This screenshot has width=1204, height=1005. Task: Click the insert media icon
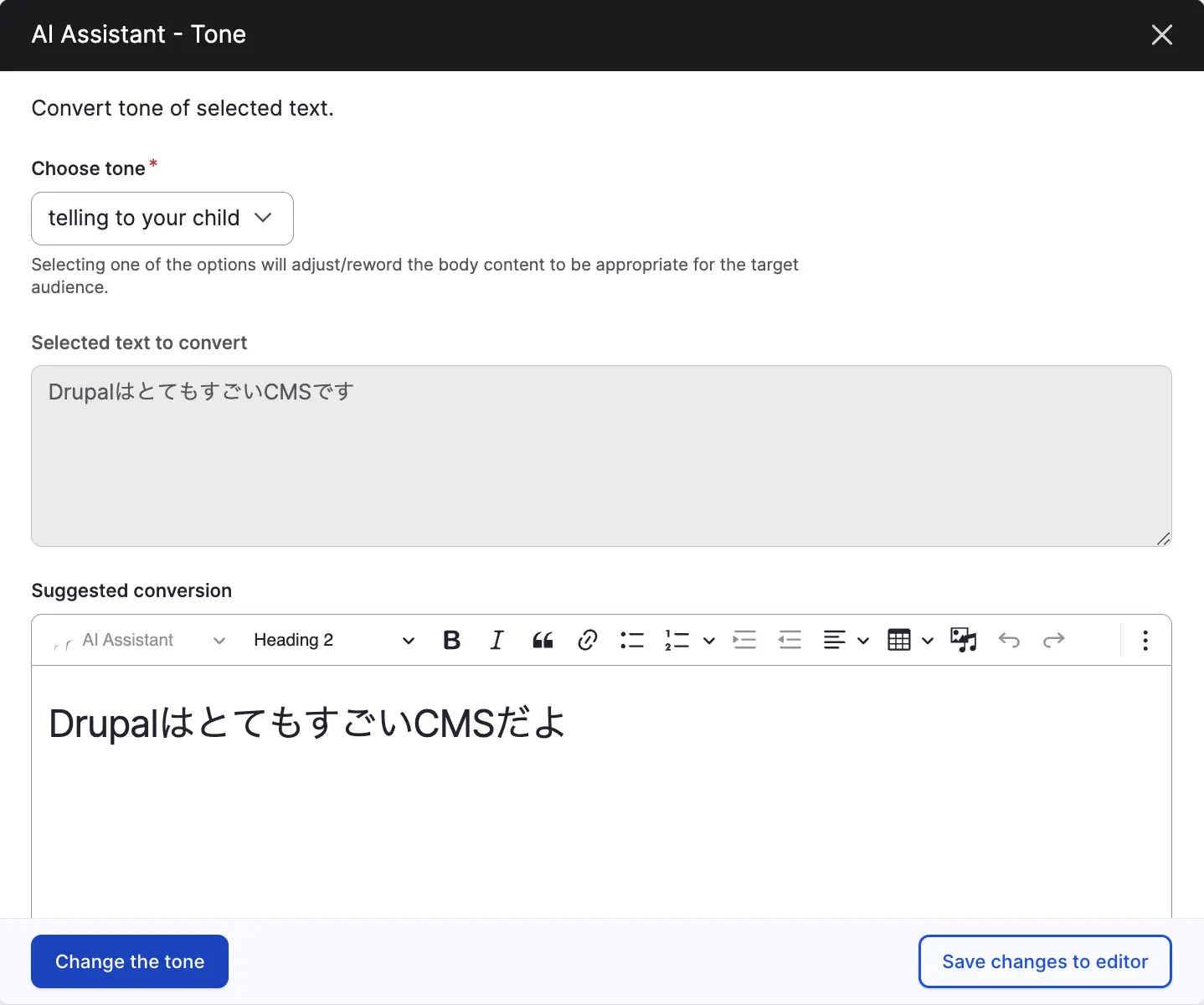[x=964, y=641]
